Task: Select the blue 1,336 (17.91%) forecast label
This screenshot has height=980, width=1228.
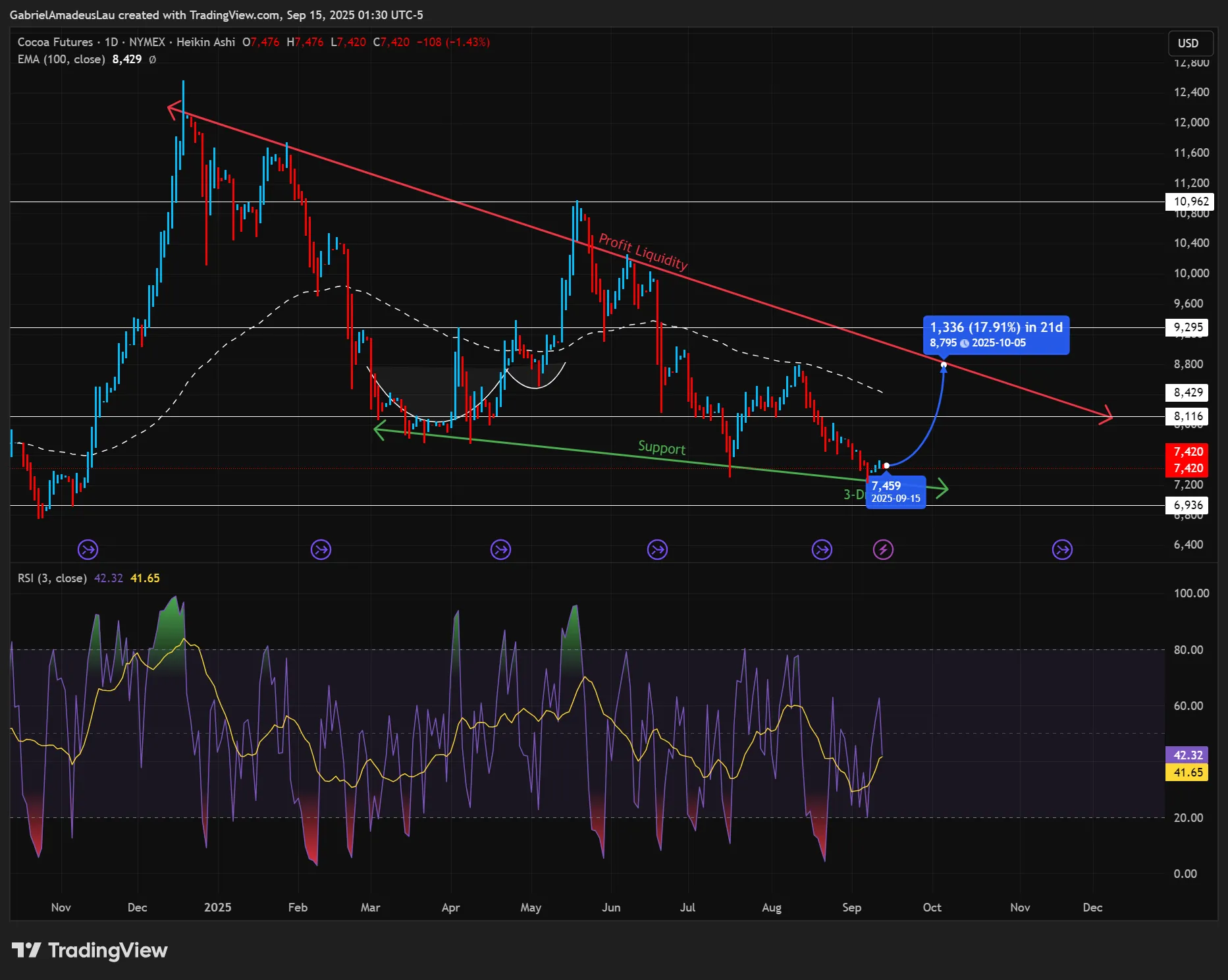Action: tap(996, 335)
